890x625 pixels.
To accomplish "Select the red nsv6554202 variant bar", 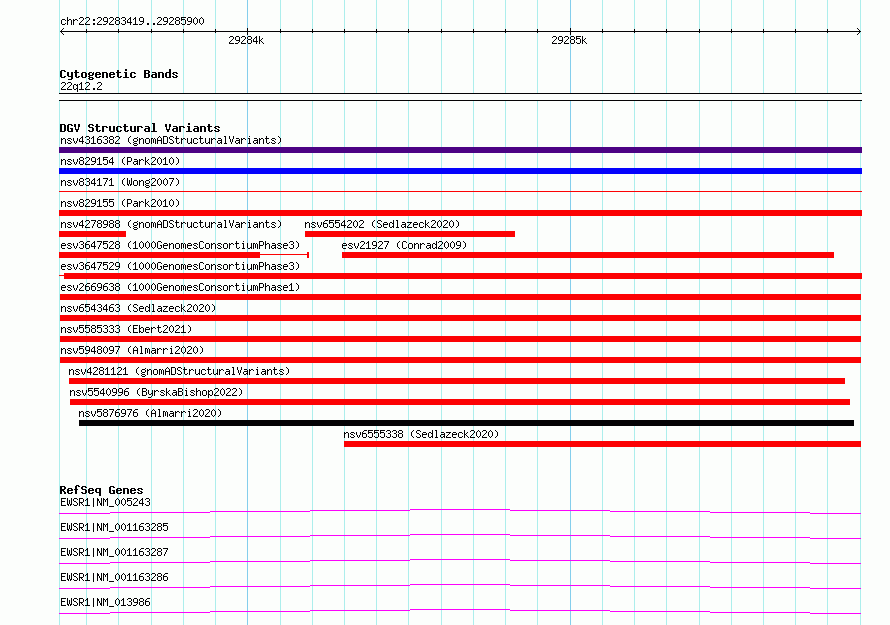I will 410,234.
